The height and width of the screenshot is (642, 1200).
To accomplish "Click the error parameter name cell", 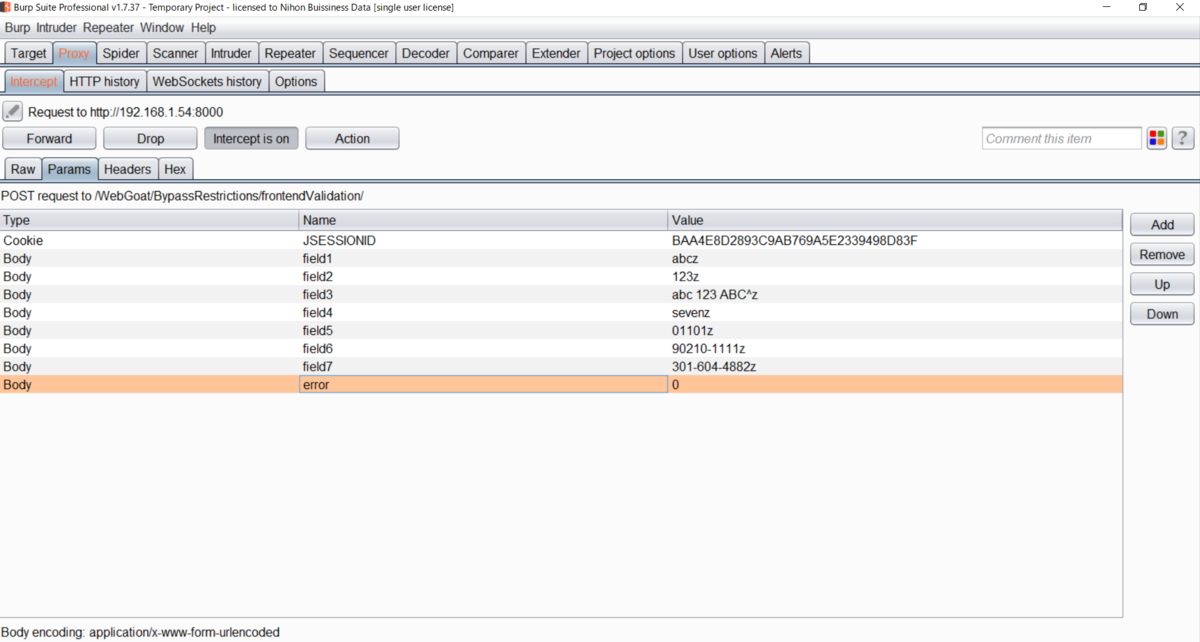I will point(484,385).
